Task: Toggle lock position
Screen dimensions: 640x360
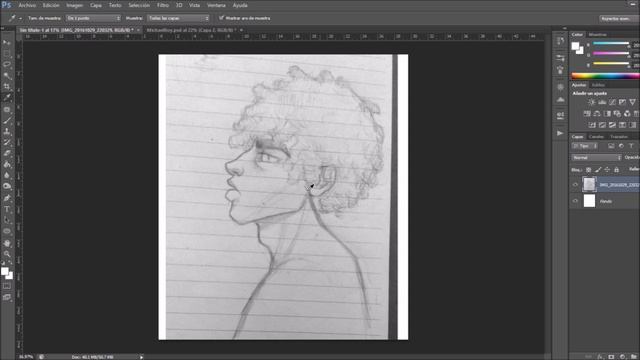Action: click(607, 170)
